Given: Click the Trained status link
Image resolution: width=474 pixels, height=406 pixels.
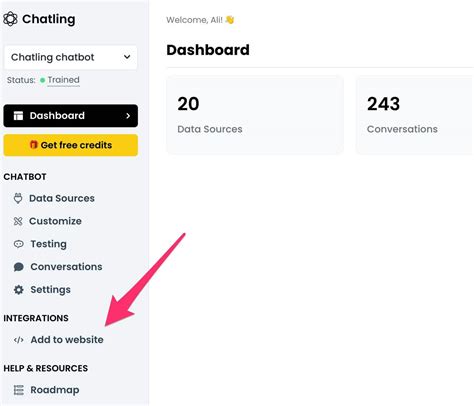Looking at the screenshot, I should (63, 80).
